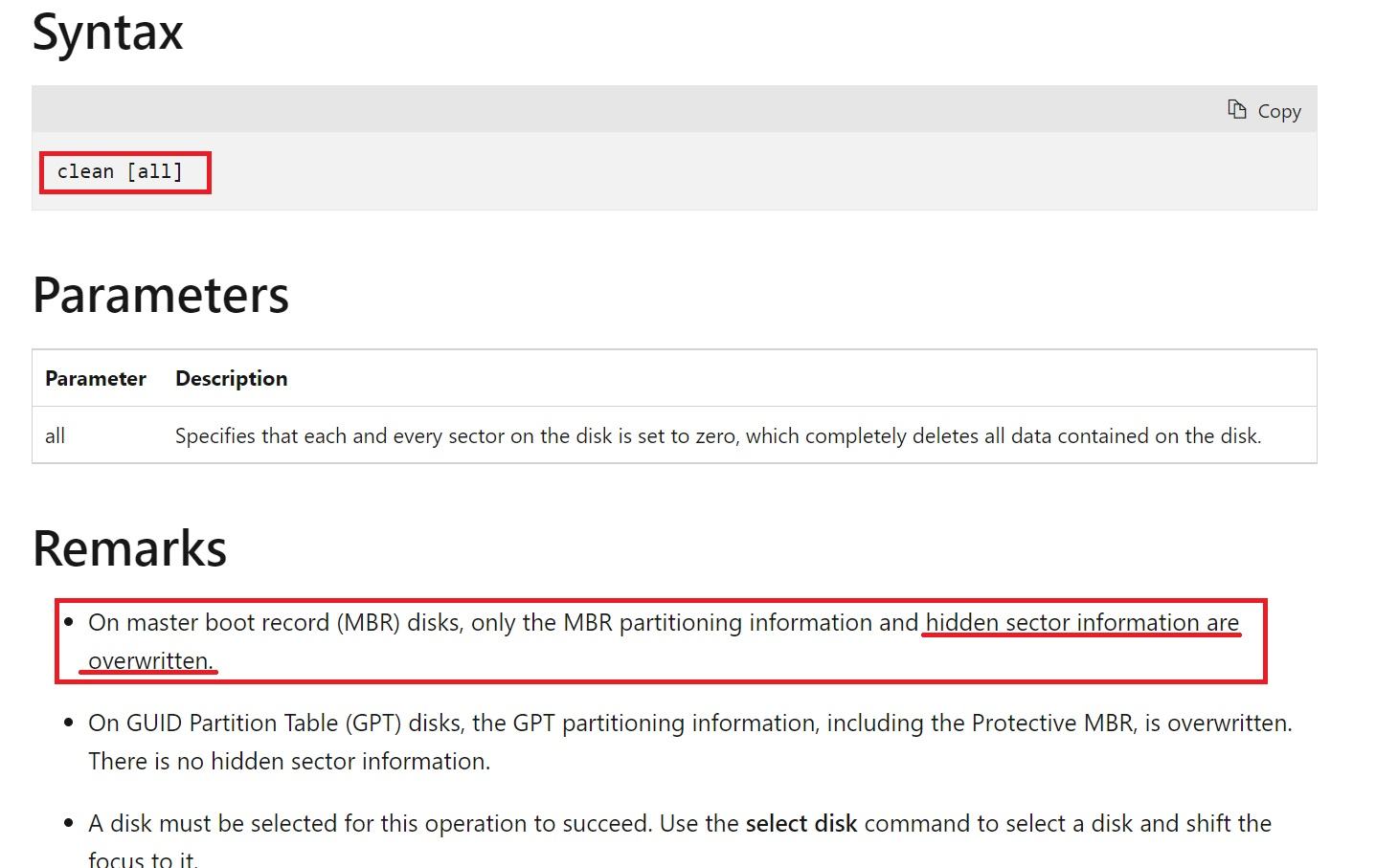The height and width of the screenshot is (868, 1376).
Task: Click the GUID Partition Table remark line
Action: [x=690, y=723]
